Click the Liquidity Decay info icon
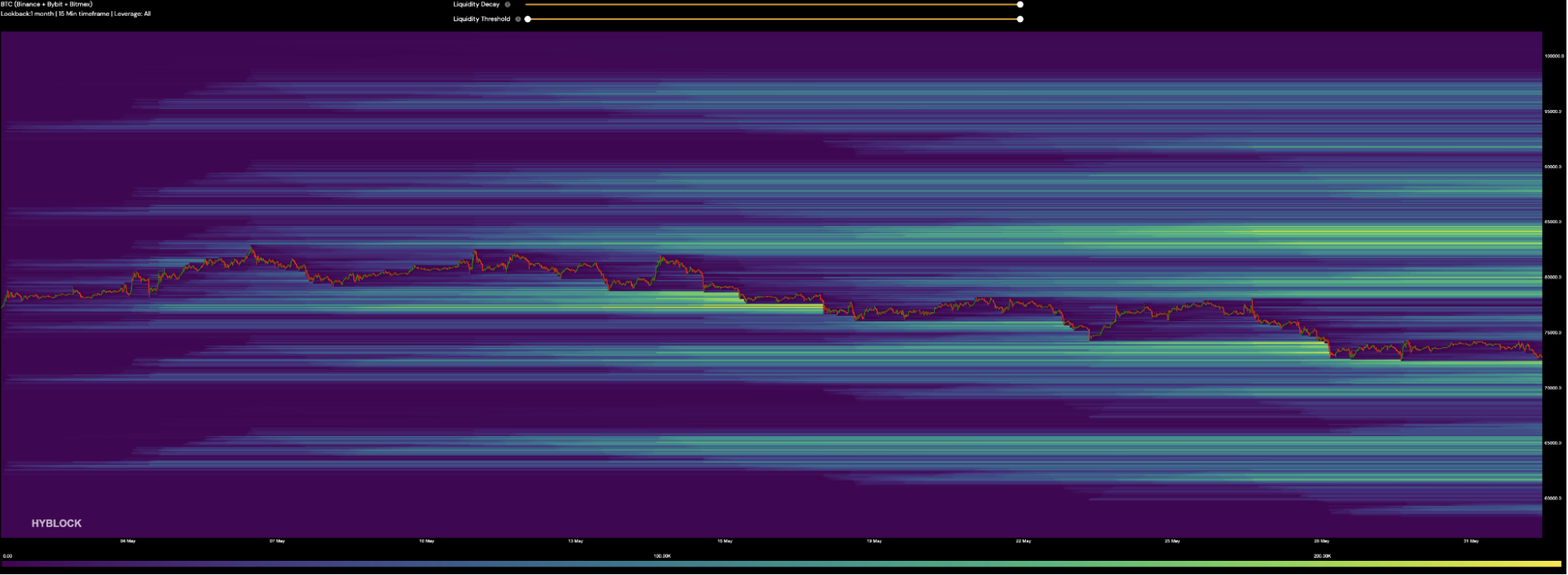 pyautogui.click(x=507, y=5)
